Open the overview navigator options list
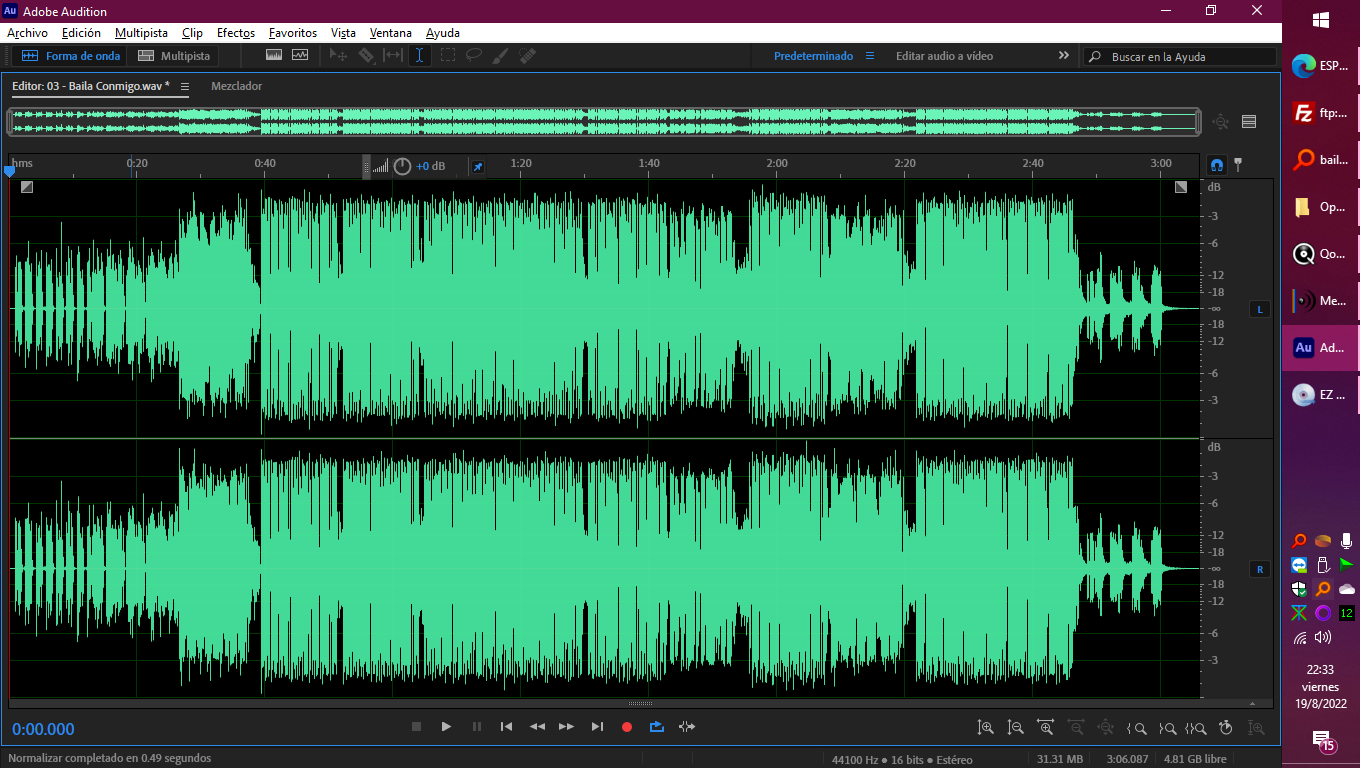The height and width of the screenshot is (768, 1360). (x=1249, y=122)
